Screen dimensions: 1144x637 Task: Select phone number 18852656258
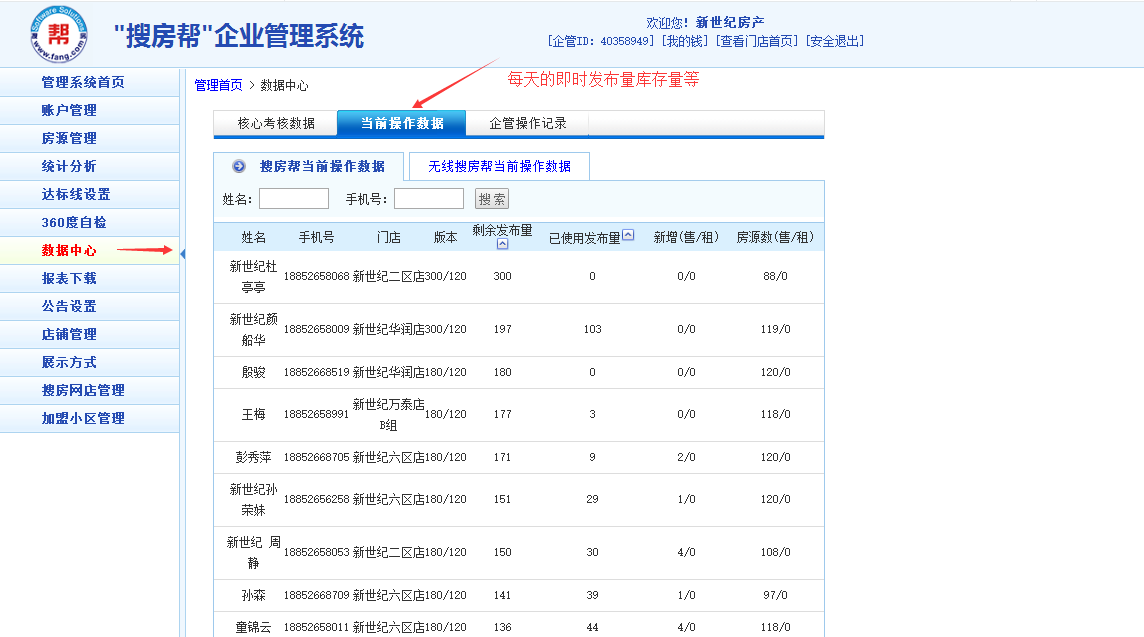[317, 500]
